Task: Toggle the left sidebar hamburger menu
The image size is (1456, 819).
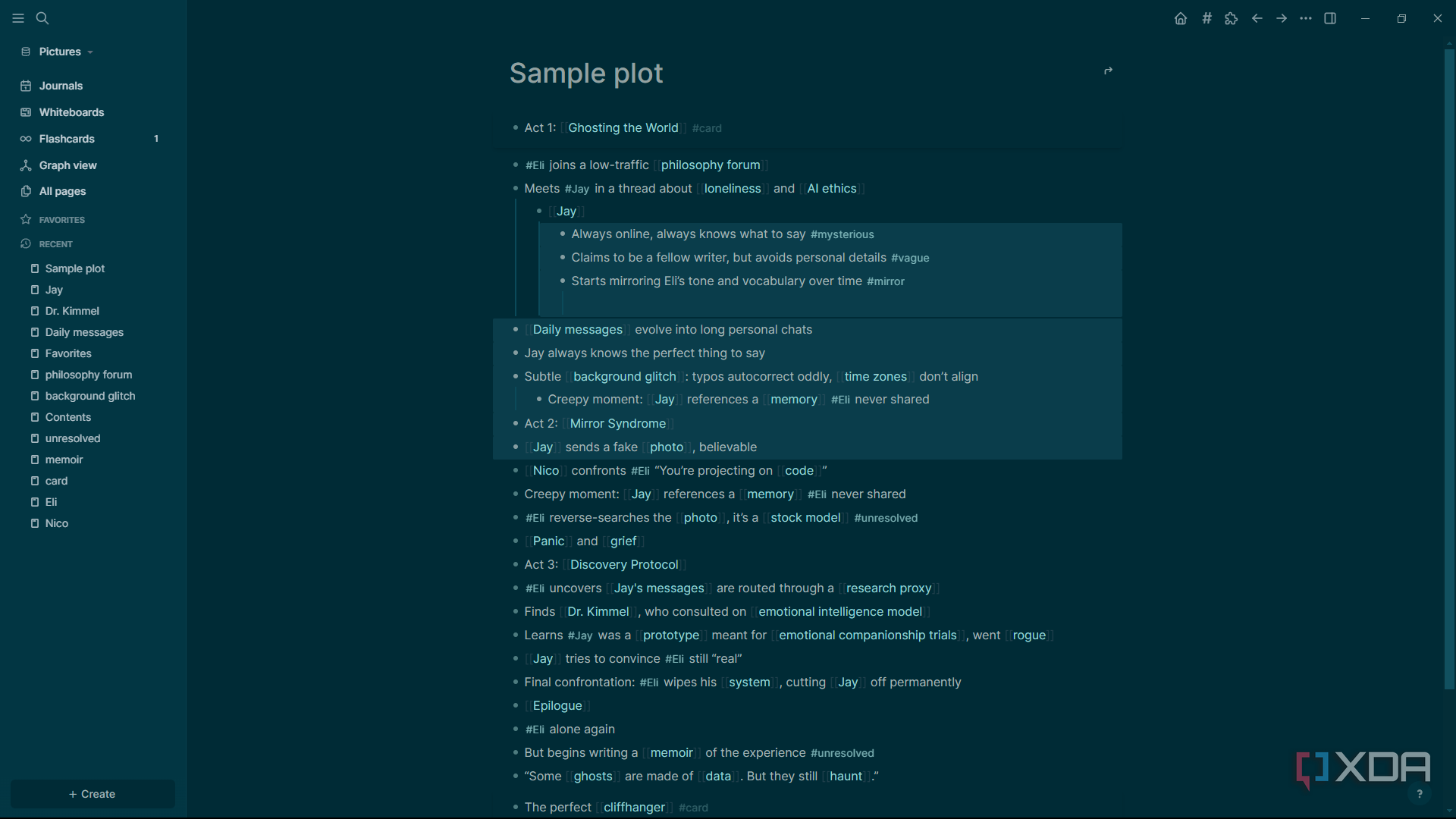Action: click(x=18, y=18)
